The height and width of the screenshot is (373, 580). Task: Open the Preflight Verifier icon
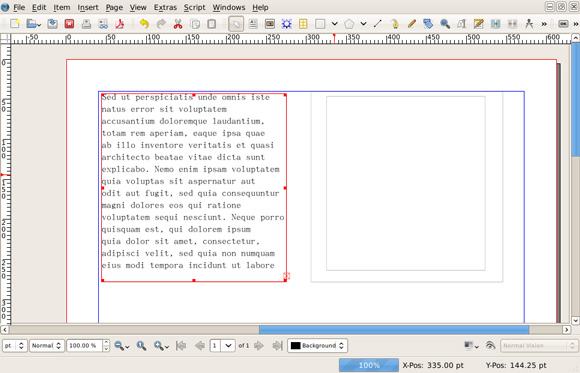click(103, 24)
